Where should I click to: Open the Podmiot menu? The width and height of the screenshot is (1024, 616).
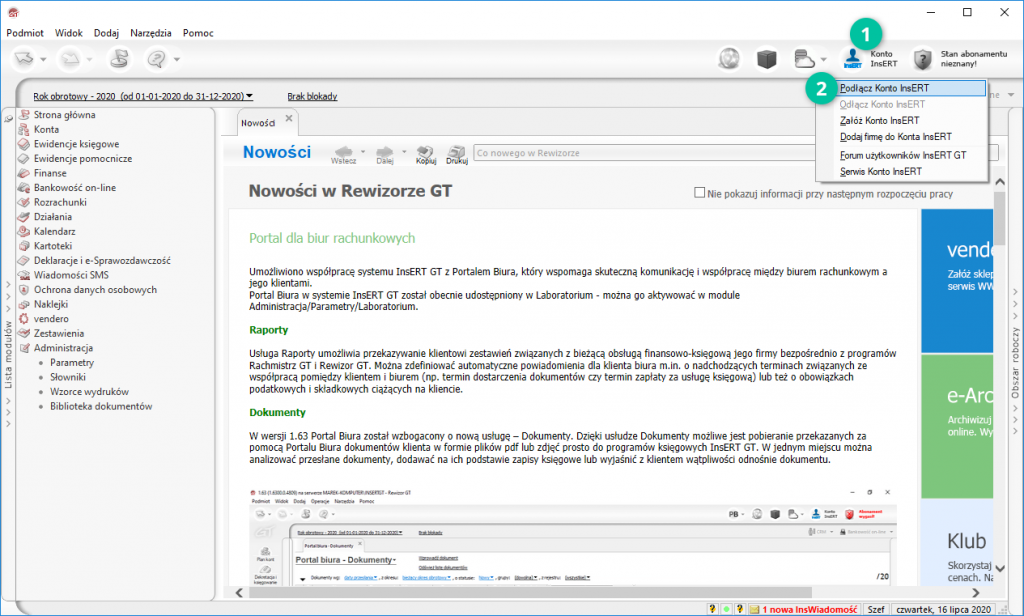click(25, 33)
